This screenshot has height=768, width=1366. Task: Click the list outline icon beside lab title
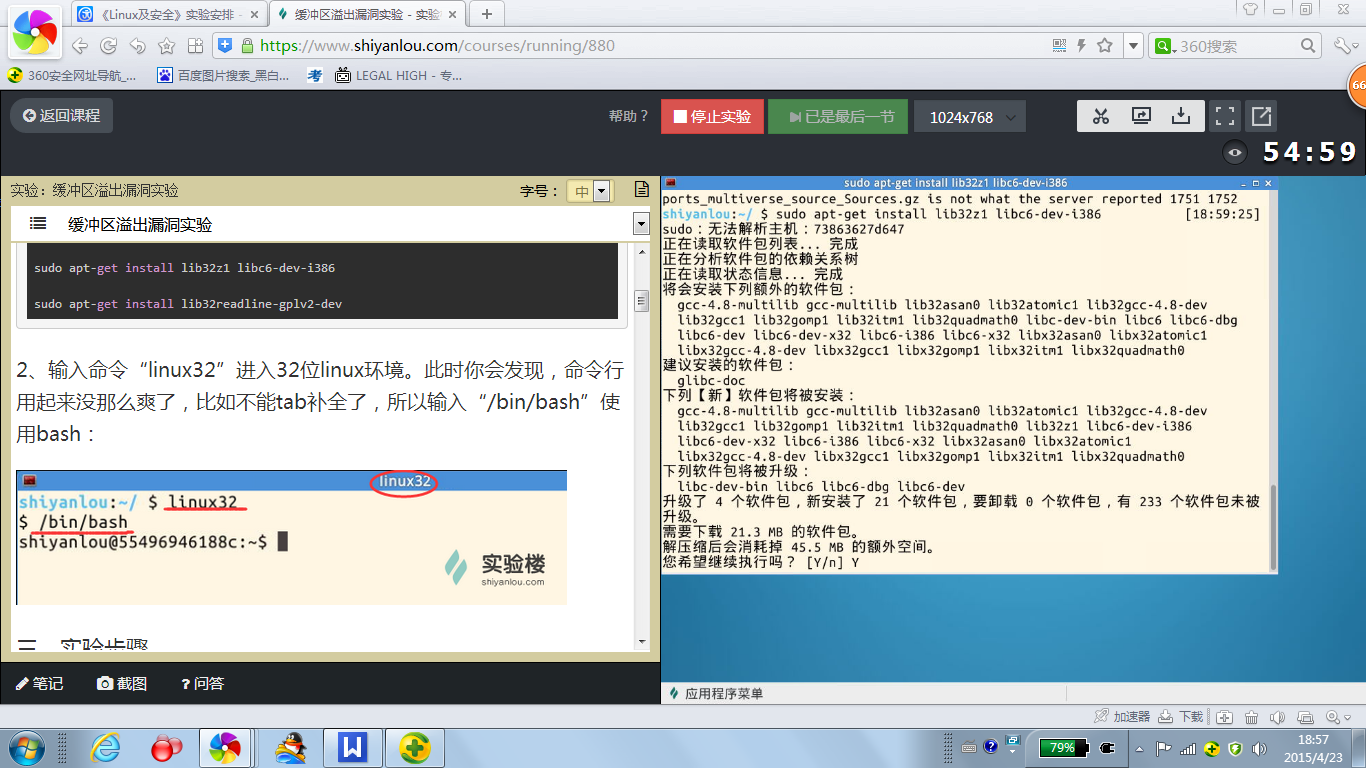tap(38, 224)
